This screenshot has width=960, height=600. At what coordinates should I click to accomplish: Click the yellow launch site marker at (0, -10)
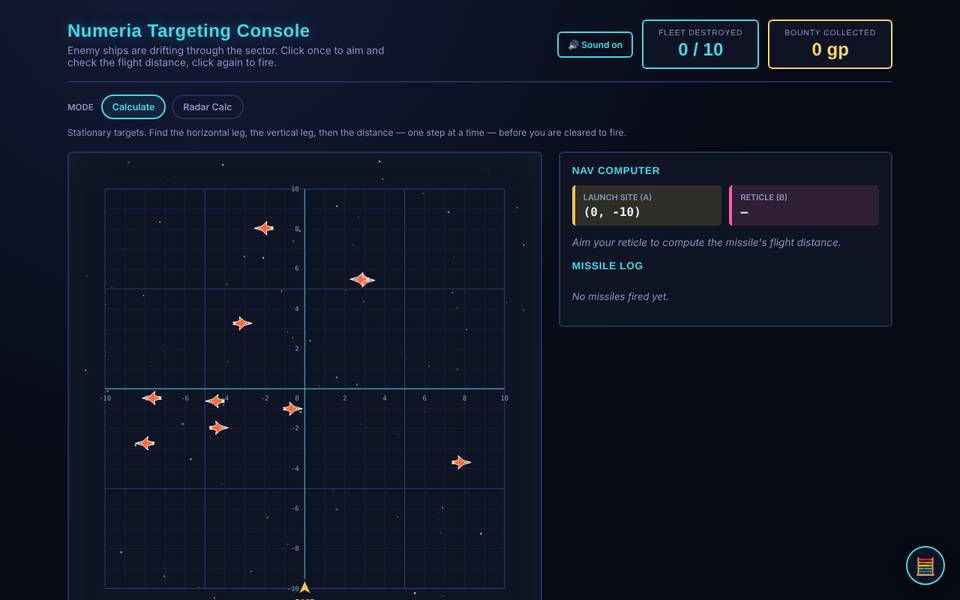(x=304, y=588)
